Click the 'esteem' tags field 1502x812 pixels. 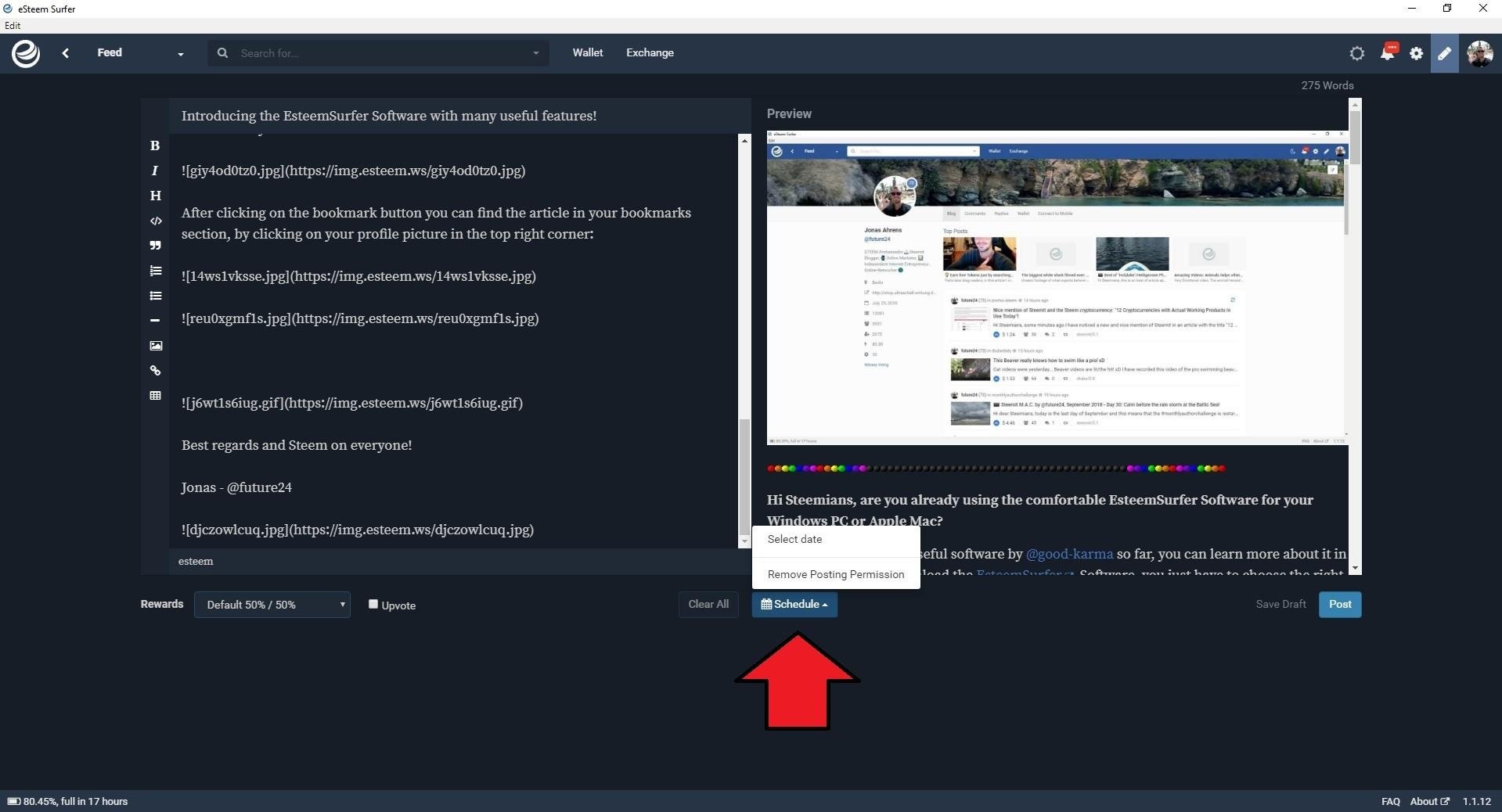(x=459, y=561)
